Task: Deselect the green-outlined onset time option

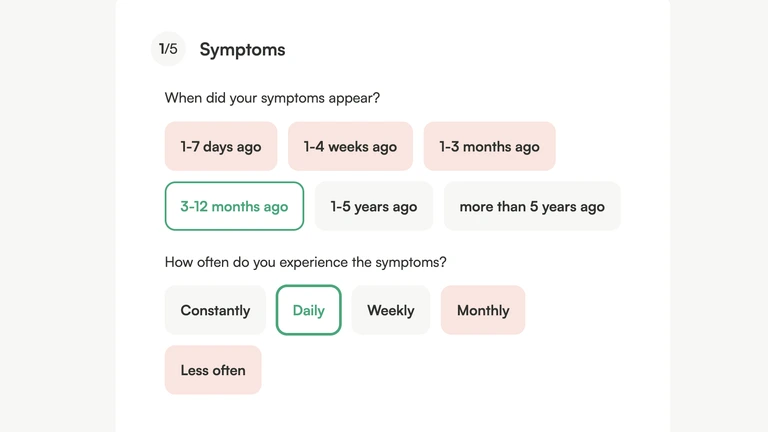Action: coord(234,206)
